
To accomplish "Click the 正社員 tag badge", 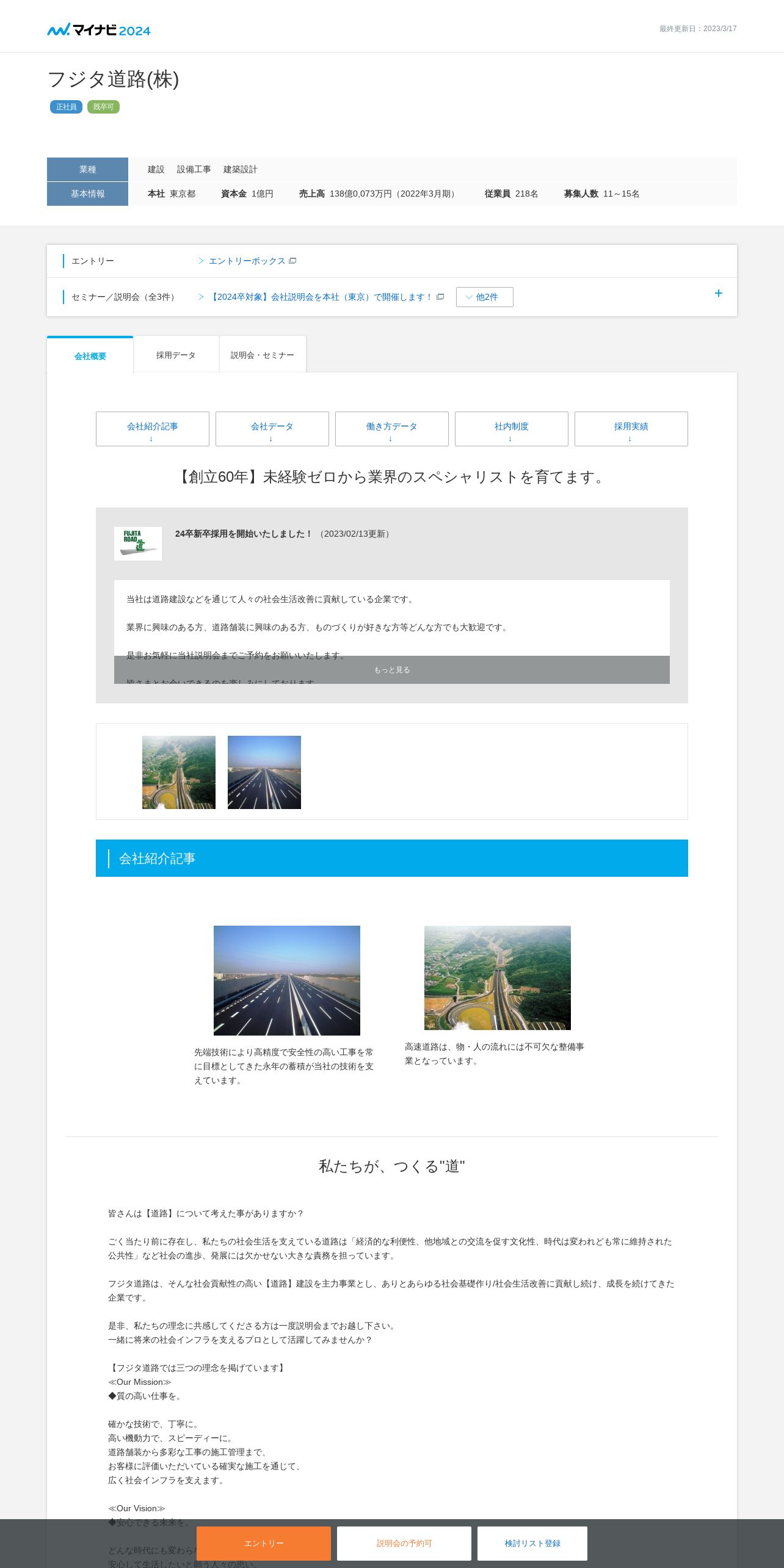I will click(x=66, y=107).
